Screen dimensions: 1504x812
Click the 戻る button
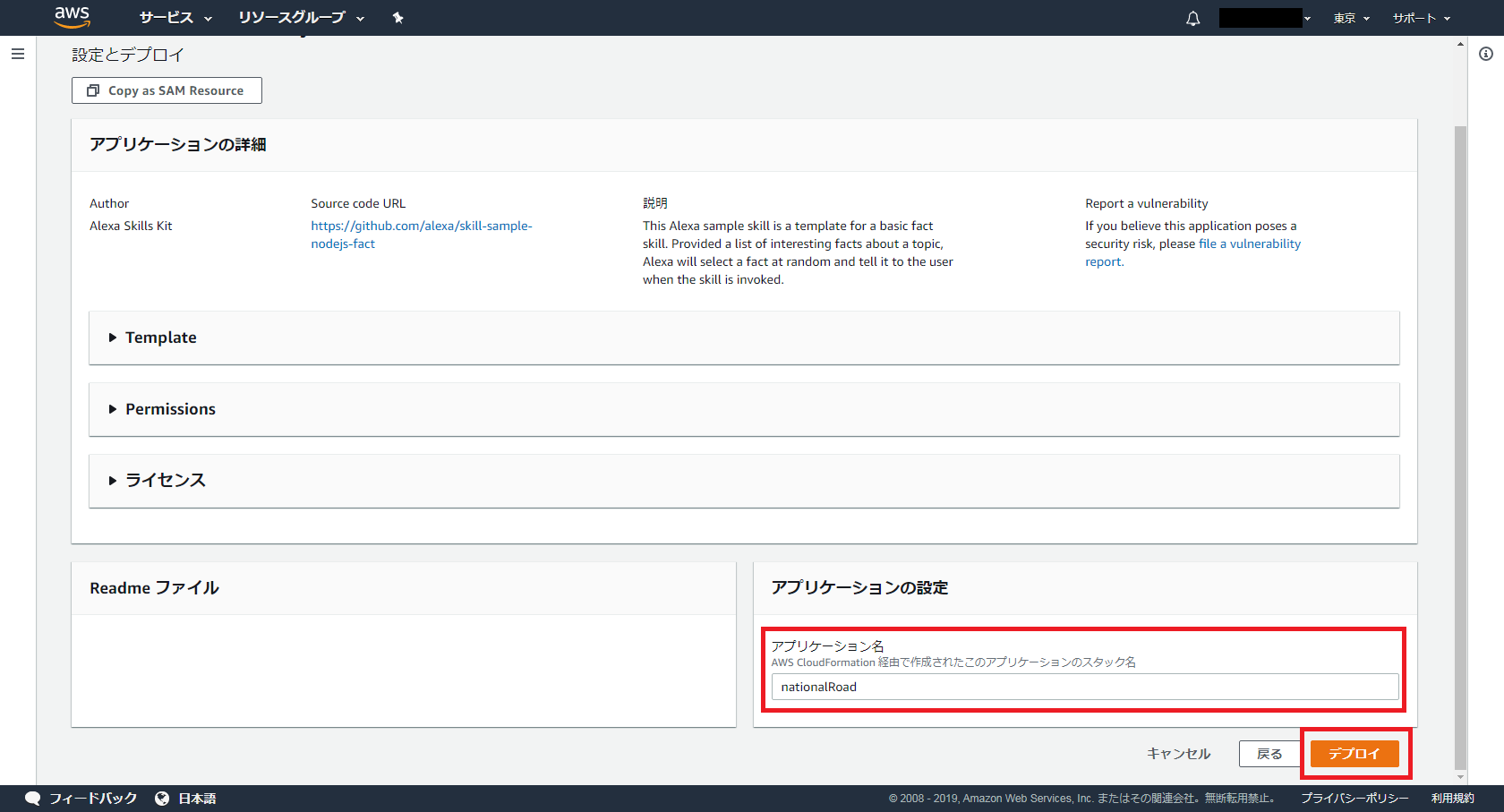(1269, 754)
